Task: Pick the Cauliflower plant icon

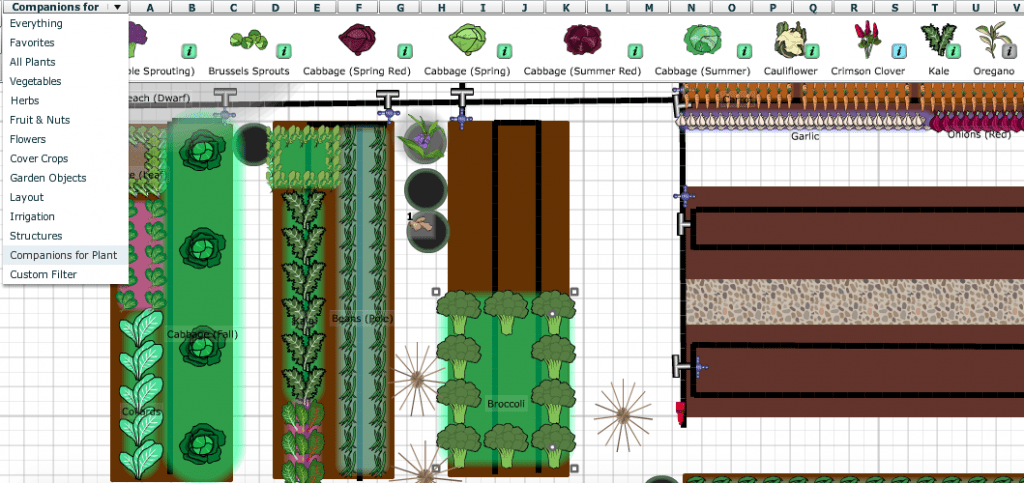Action: [790, 39]
